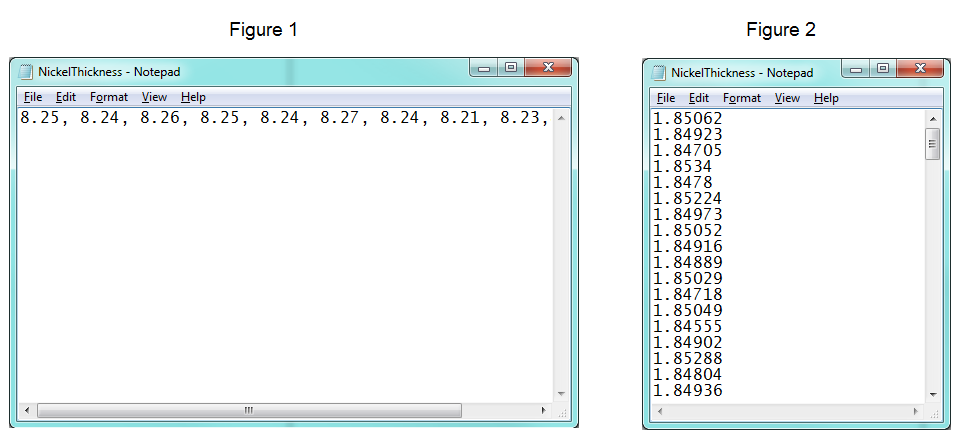Click the line 1.85049 in Figure 2
Screen dimensions: 965x443
coord(687,310)
